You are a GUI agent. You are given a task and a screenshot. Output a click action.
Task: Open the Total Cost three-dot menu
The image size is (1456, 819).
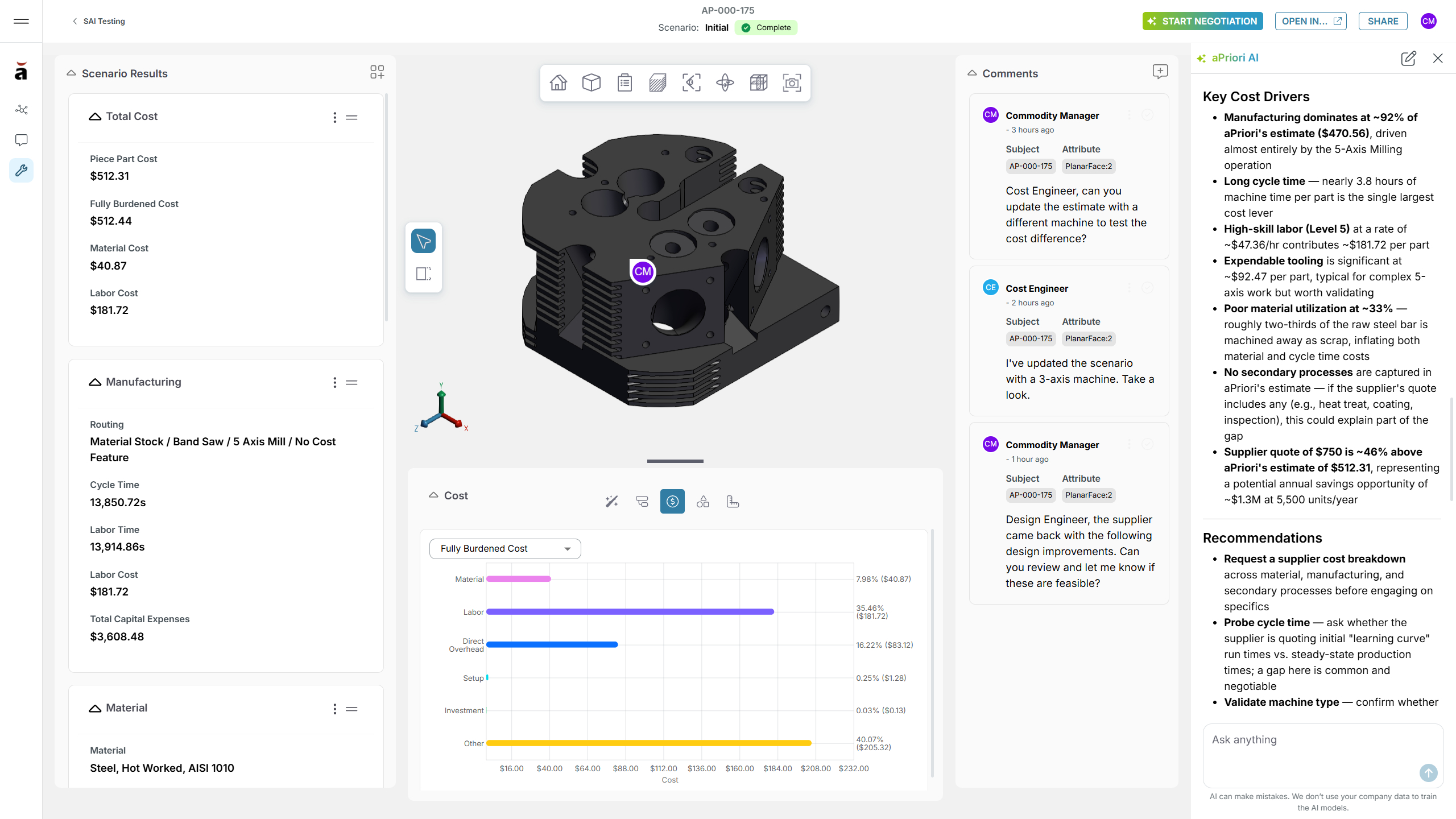click(334, 117)
